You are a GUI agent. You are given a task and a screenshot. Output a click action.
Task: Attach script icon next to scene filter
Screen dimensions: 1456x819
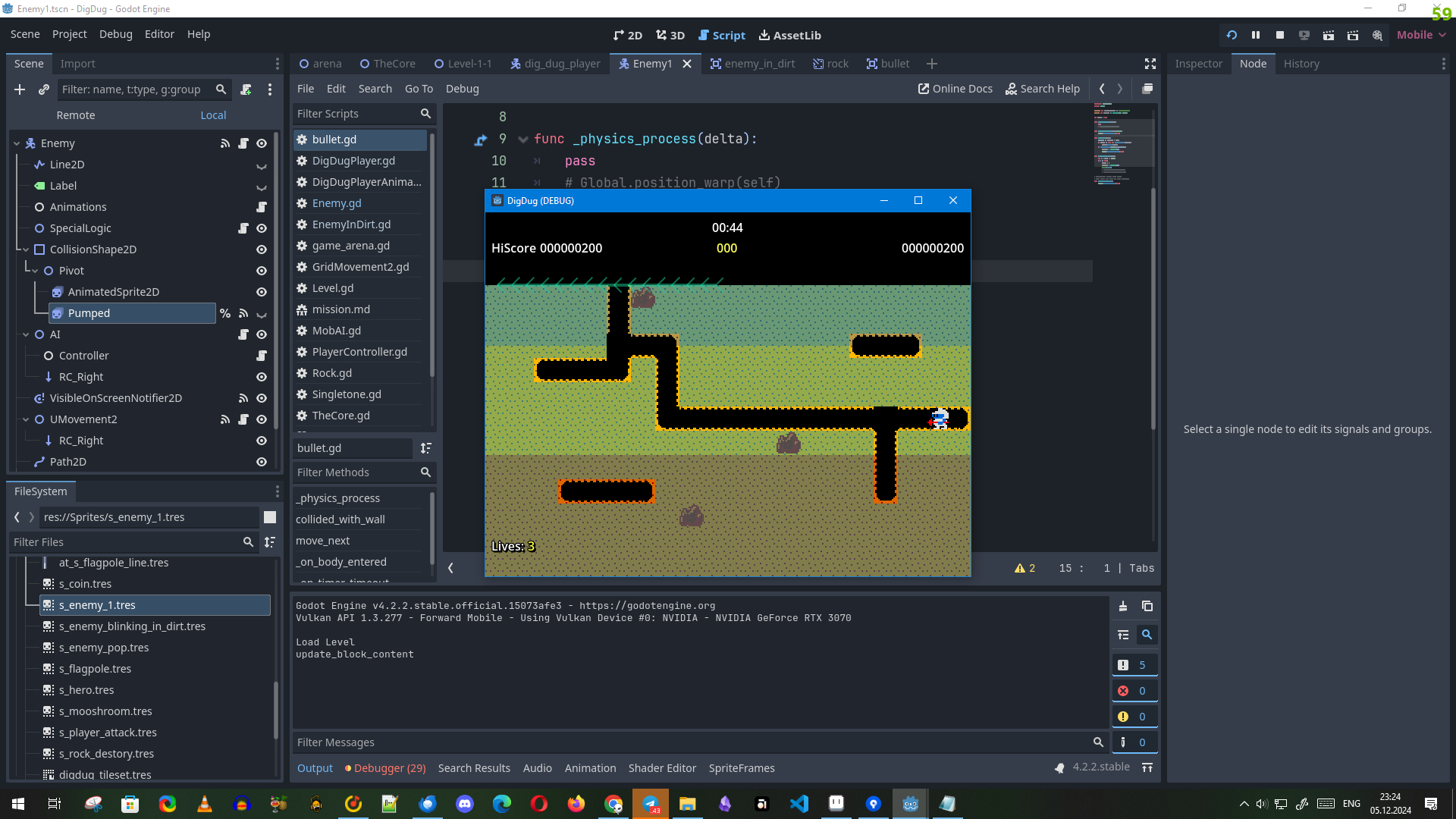coord(246,89)
